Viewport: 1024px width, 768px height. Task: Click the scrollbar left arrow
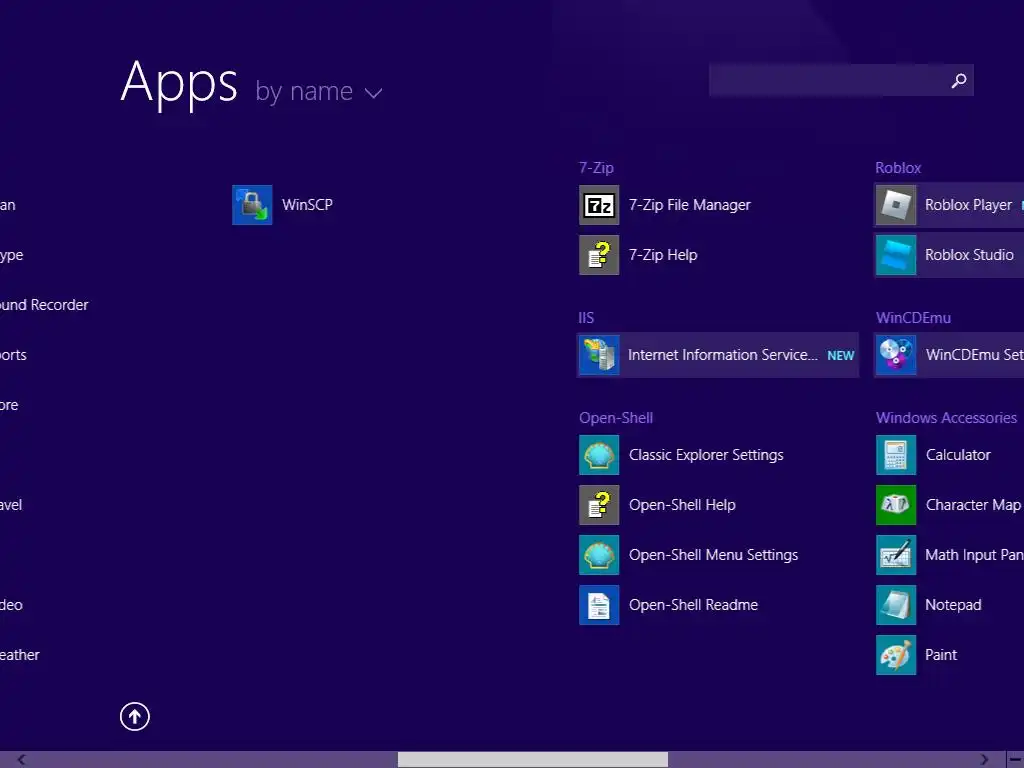[x=22, y=760]
